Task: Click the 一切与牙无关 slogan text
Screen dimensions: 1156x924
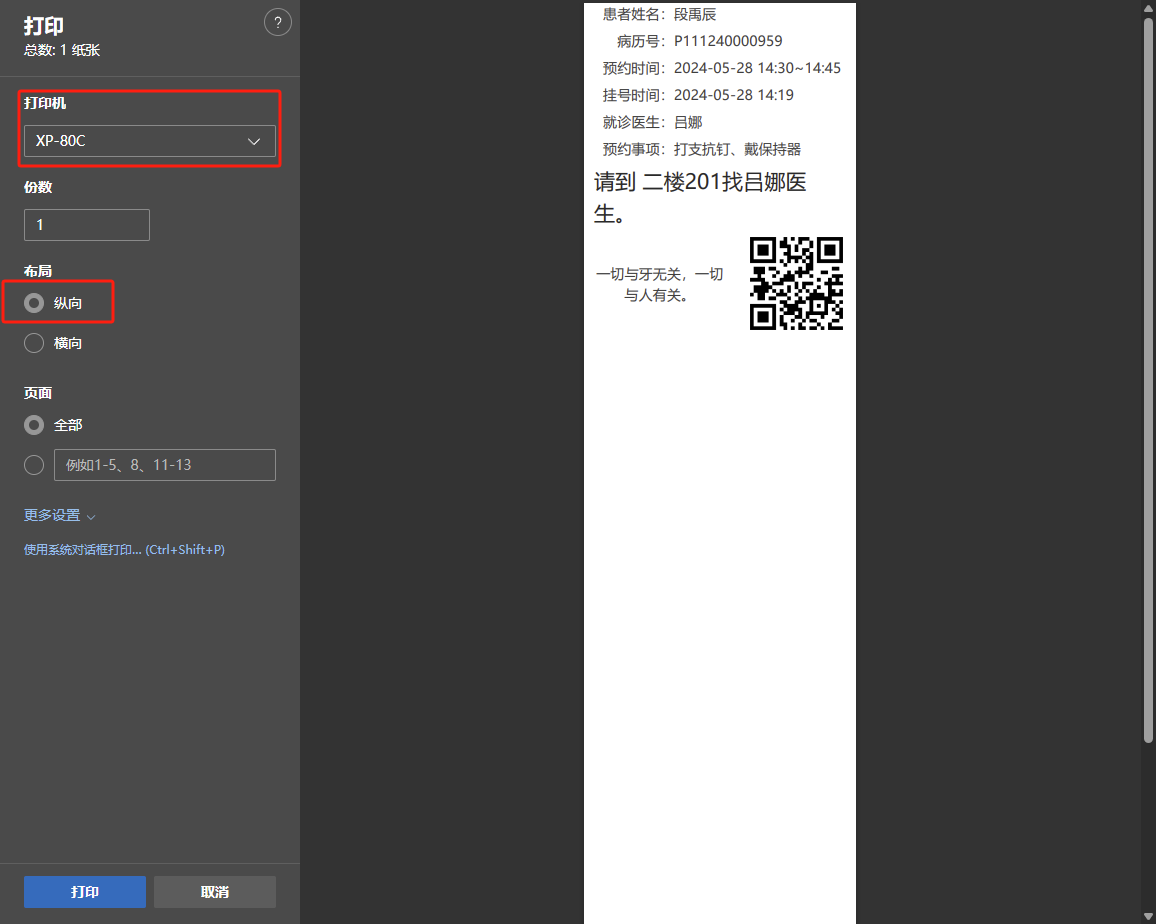Action: (x=659, y=284)
